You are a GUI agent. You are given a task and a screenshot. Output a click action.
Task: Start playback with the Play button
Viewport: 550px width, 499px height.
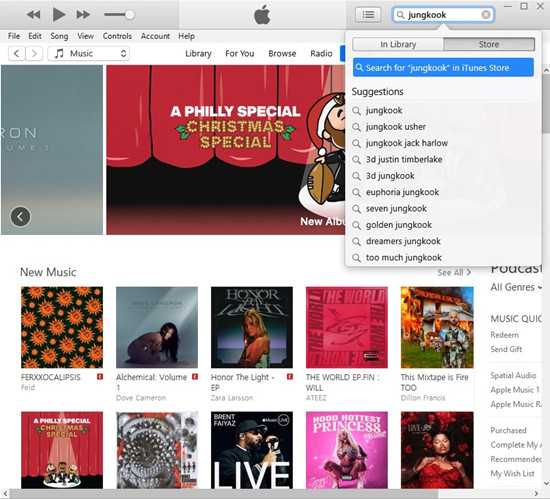point(59,15)
